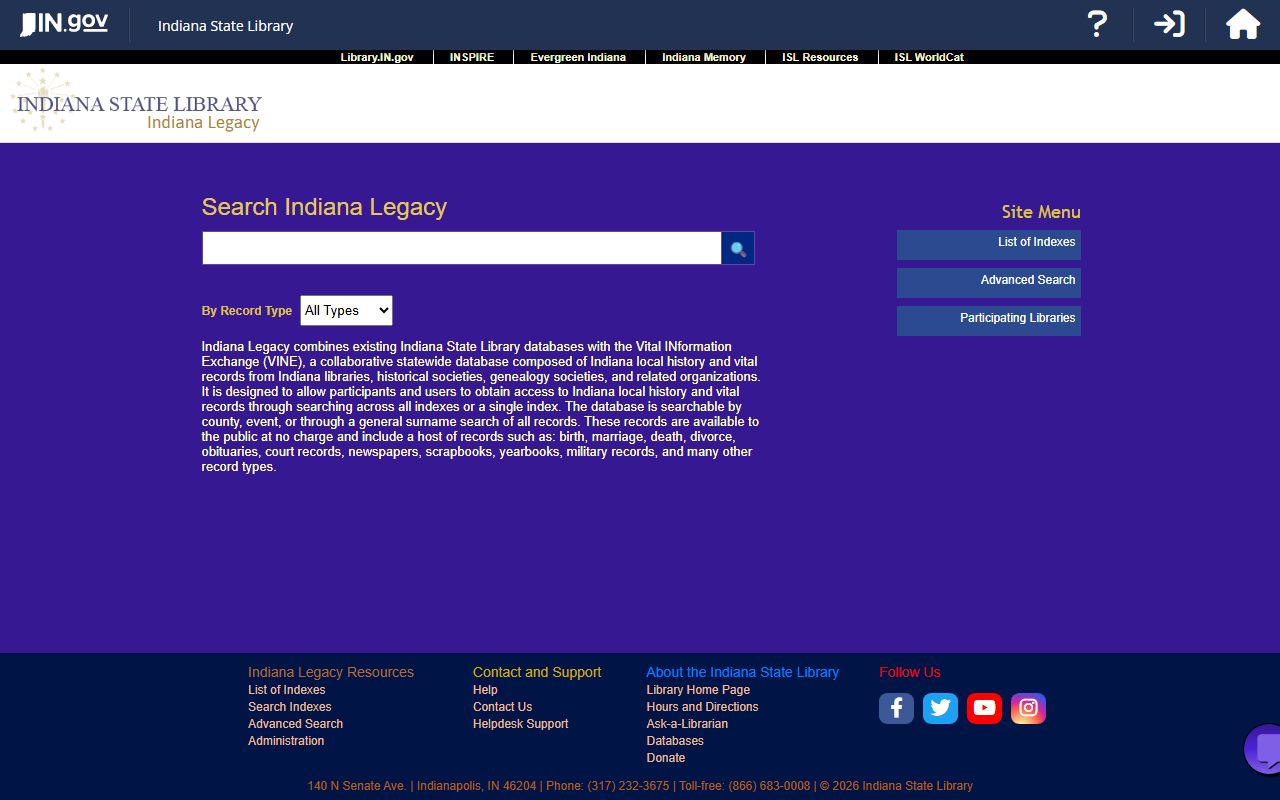This screenshot has height=800, width=1280.
Task: Open the help question mark icon
Action: point(1097,24)
